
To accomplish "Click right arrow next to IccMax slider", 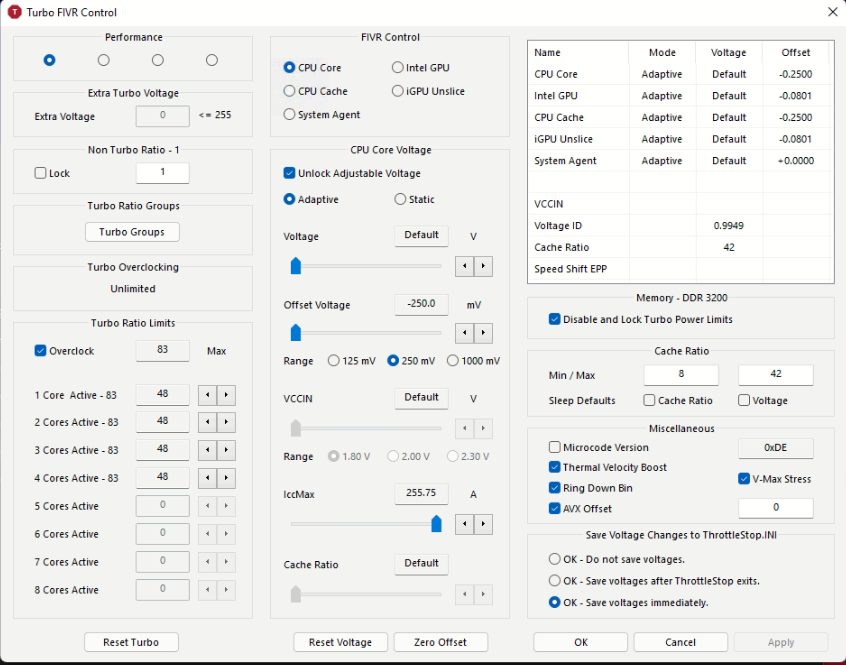I will [x=483, y=524].
